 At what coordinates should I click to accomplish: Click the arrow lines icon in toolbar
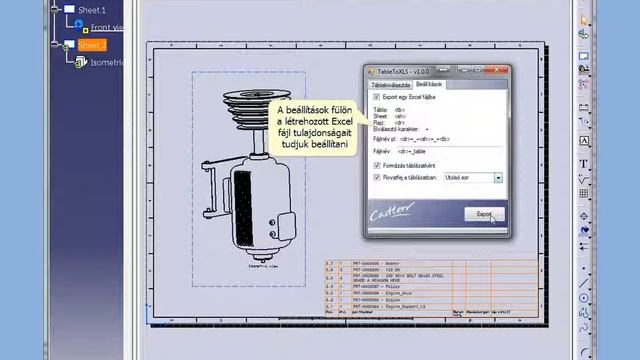(584, 246)
